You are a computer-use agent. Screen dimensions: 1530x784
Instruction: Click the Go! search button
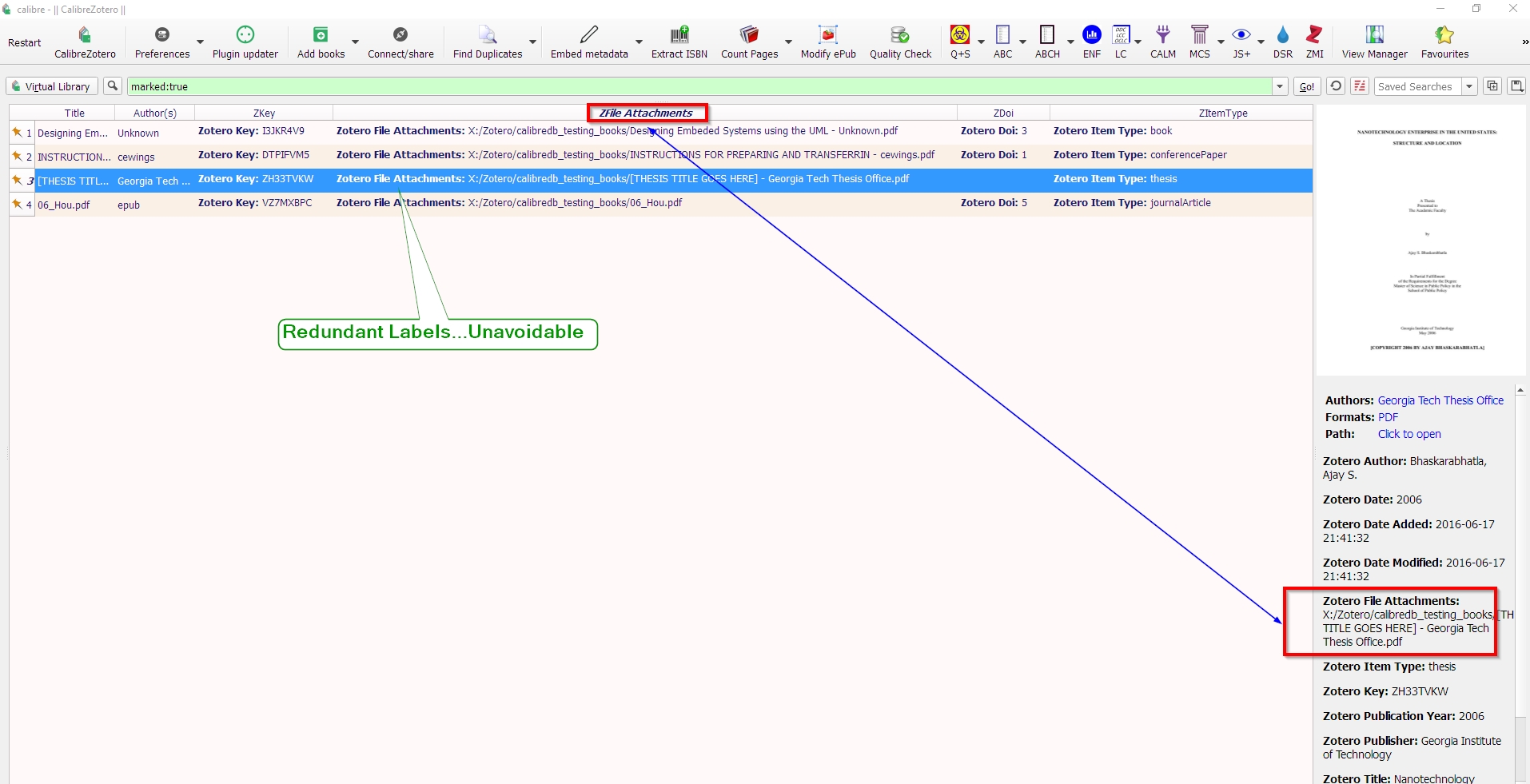point(1307,86)
